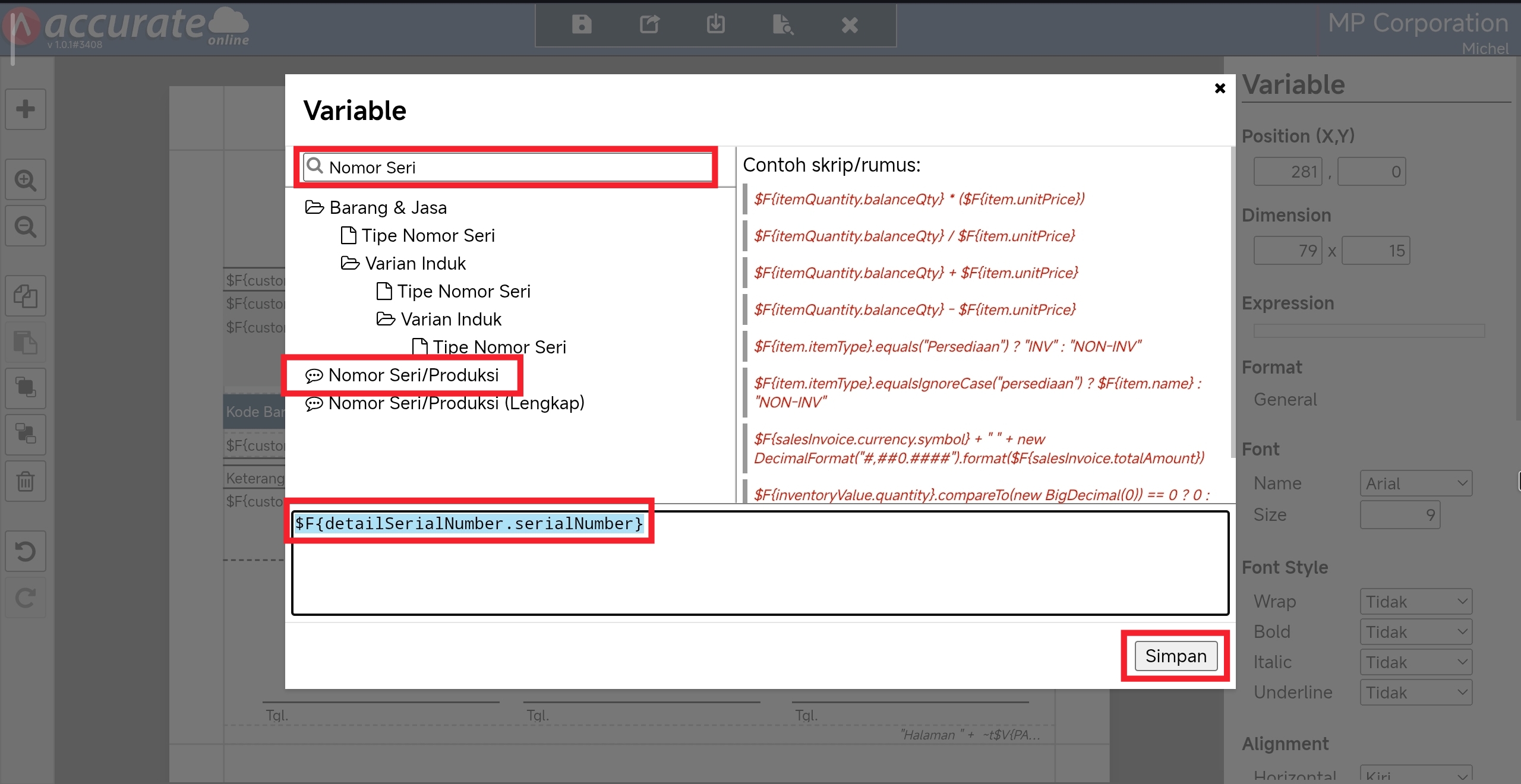
Task: Click the undo arrow icon
Action: click(26, 552)
